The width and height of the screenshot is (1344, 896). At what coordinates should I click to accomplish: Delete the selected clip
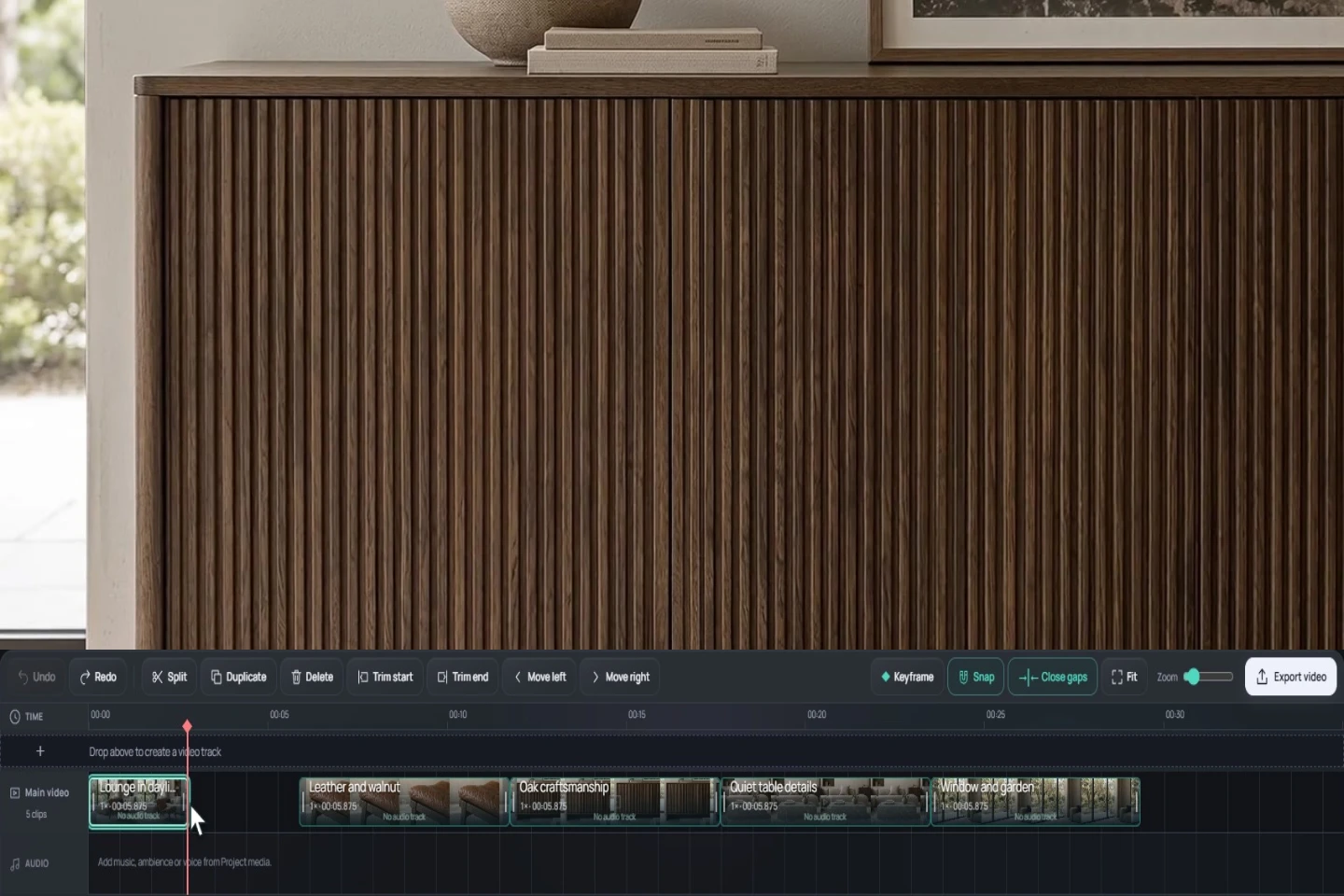click(312, 677)
